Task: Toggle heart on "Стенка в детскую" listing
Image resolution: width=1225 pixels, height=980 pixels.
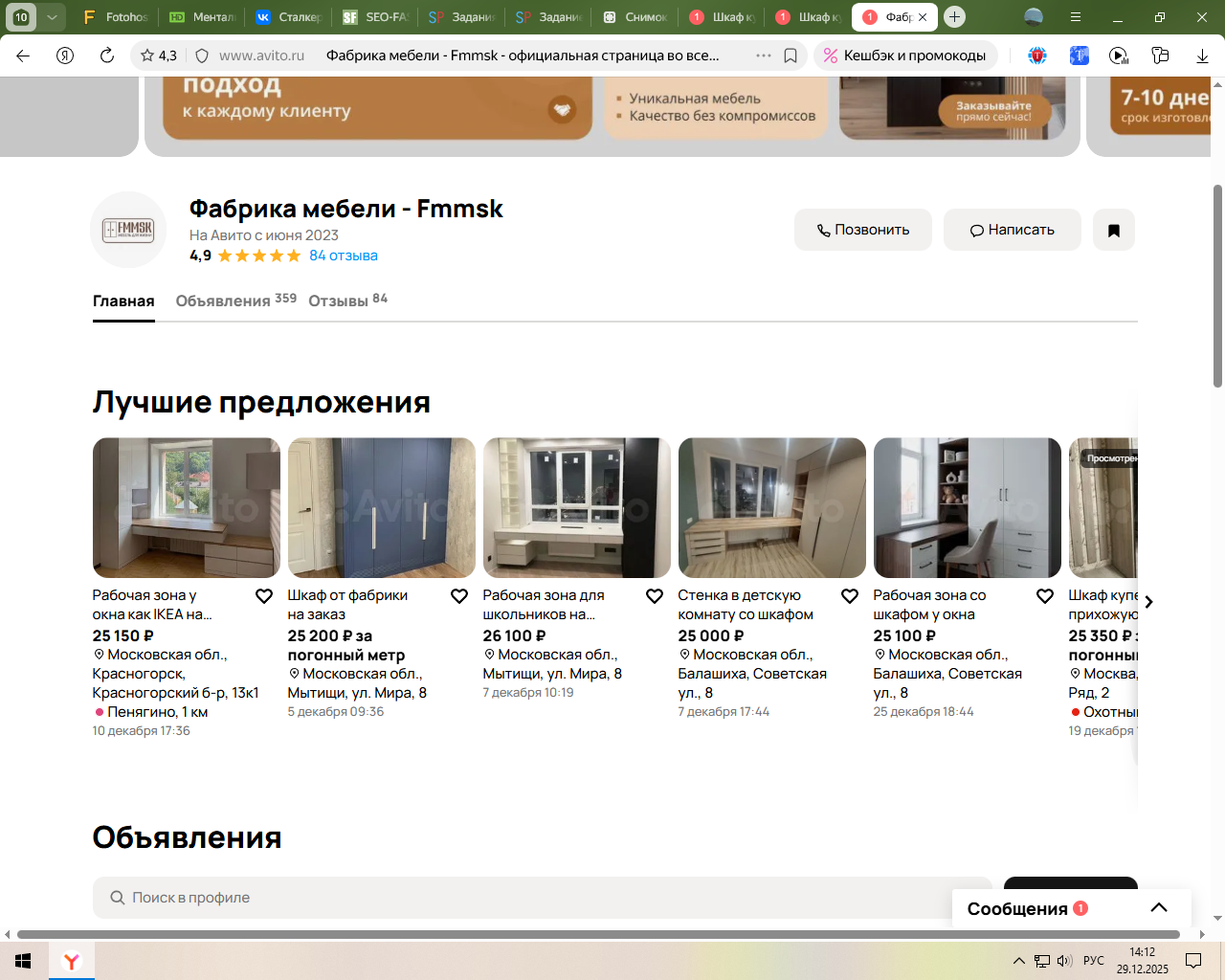Action: [x=850, y=596]
